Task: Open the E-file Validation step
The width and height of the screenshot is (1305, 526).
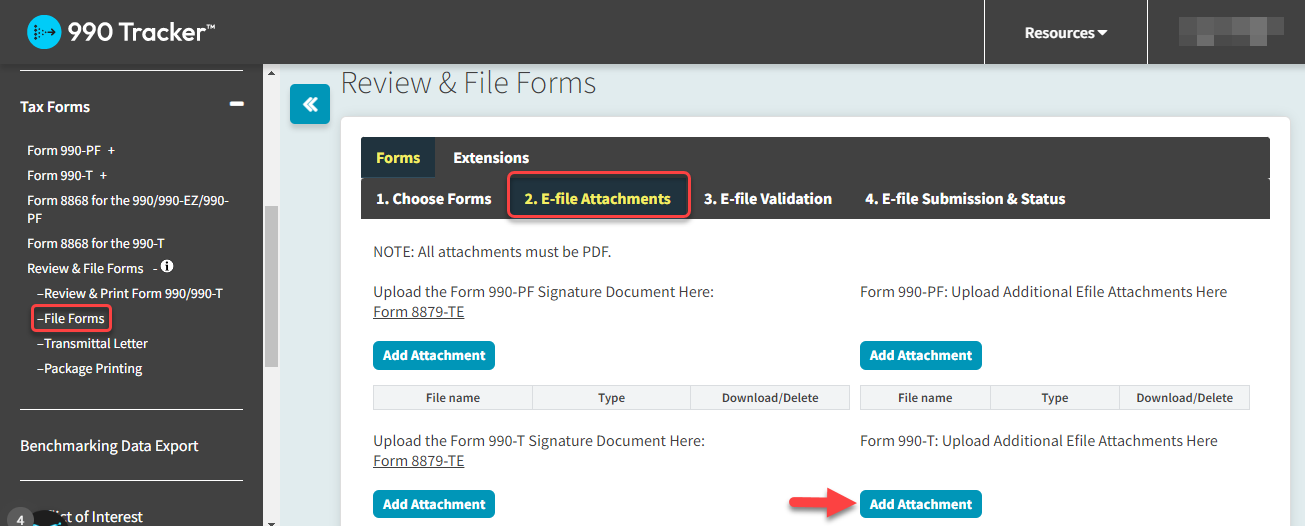Action: click(x=767, y=199)
